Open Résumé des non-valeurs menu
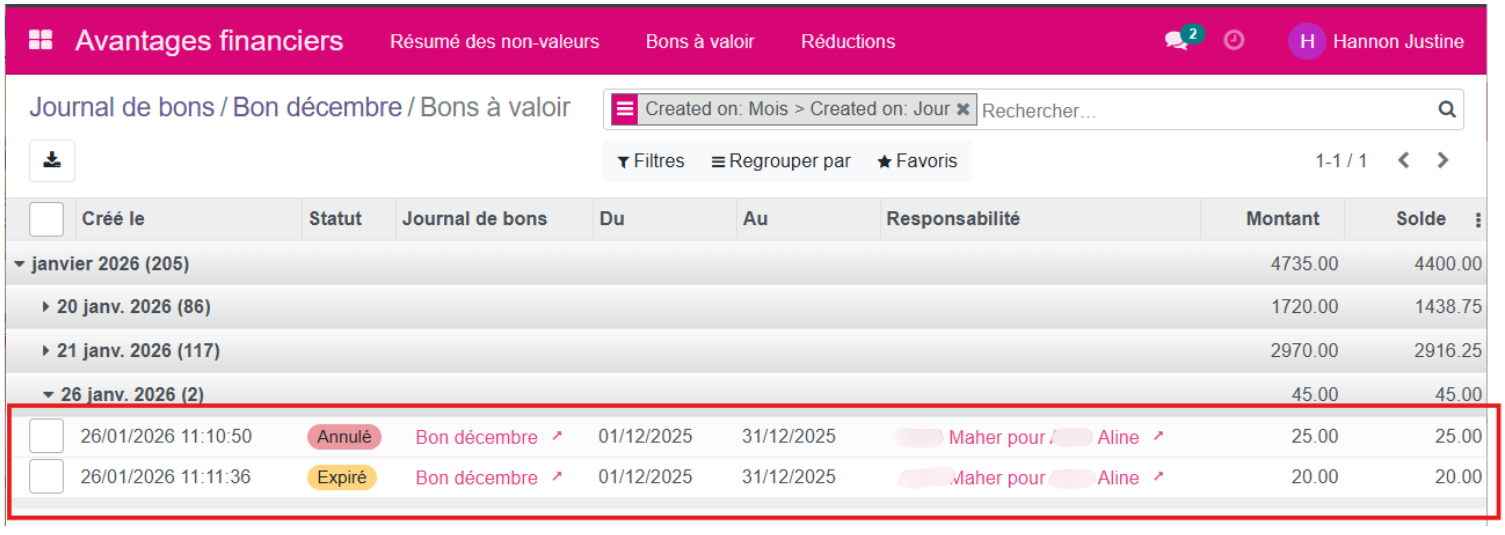 (x=494, y=42)
